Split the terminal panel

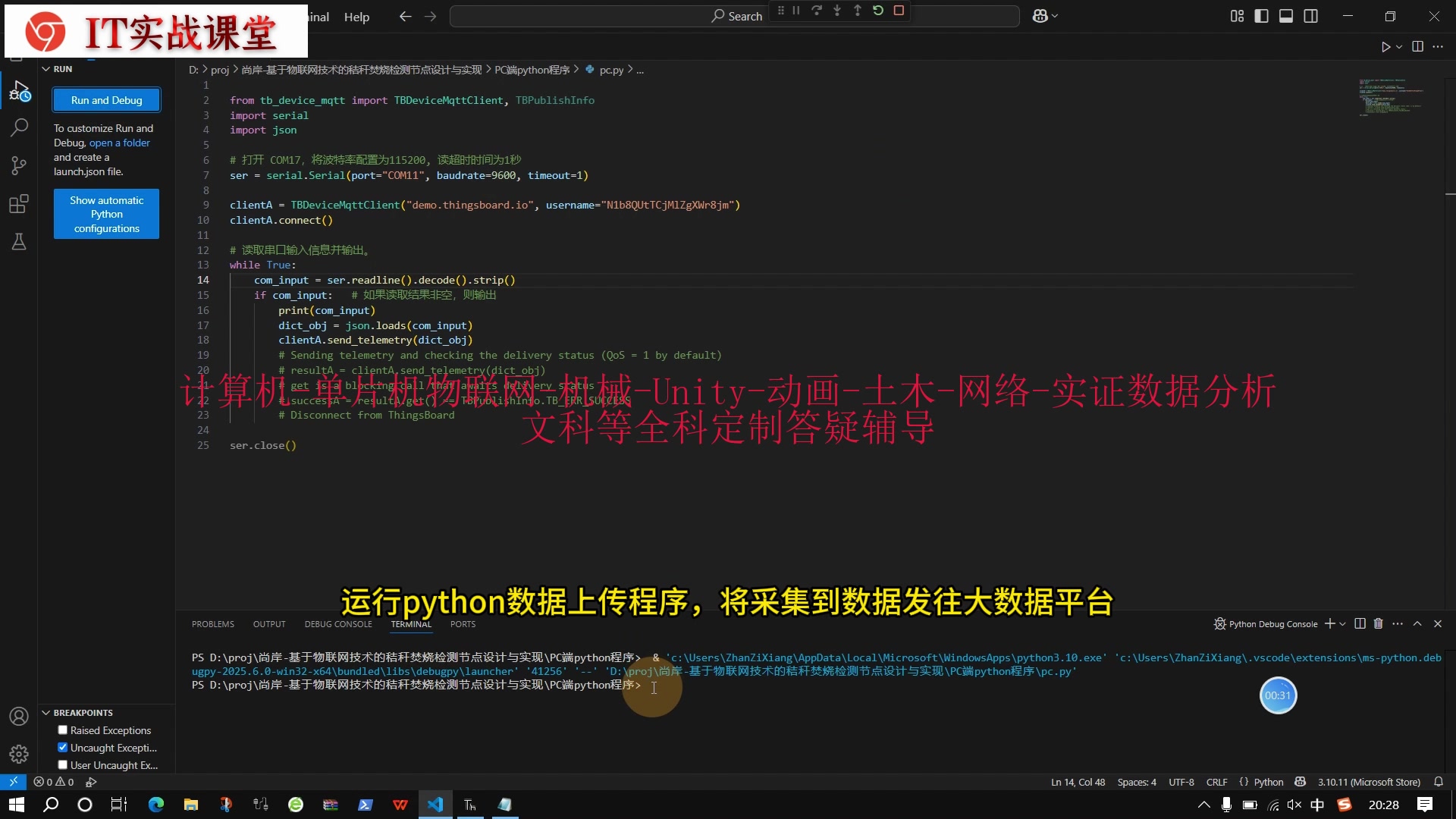pos(1360,623)
